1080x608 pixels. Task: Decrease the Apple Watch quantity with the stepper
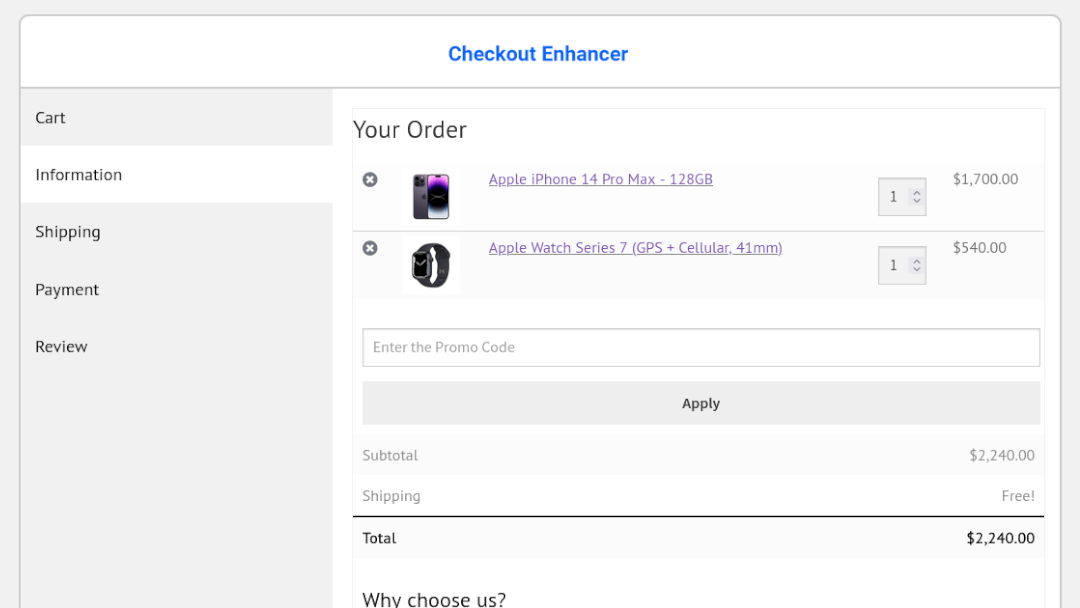click(x=918, y=270)
